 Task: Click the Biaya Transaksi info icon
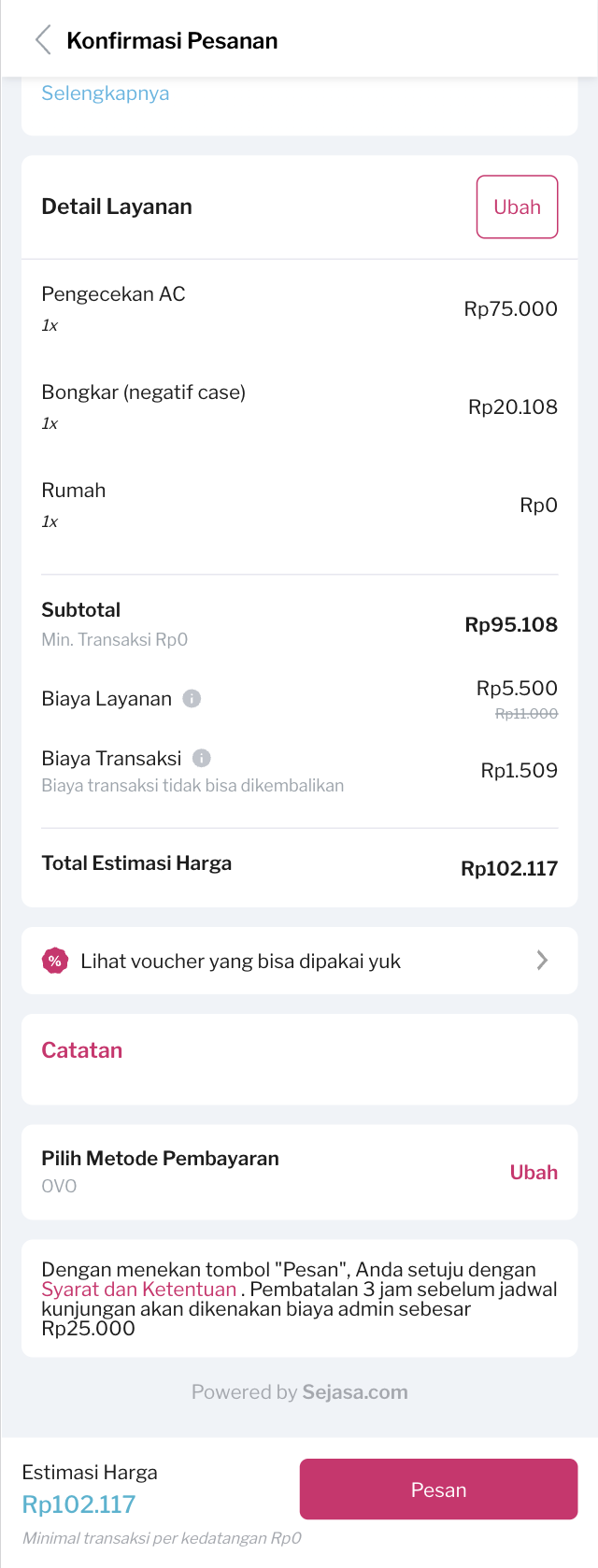pos(201,758)
